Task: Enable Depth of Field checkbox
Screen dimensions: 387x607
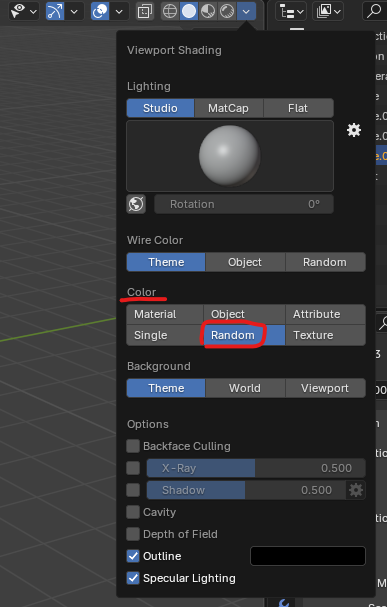Action: click(x=133, y=534)
